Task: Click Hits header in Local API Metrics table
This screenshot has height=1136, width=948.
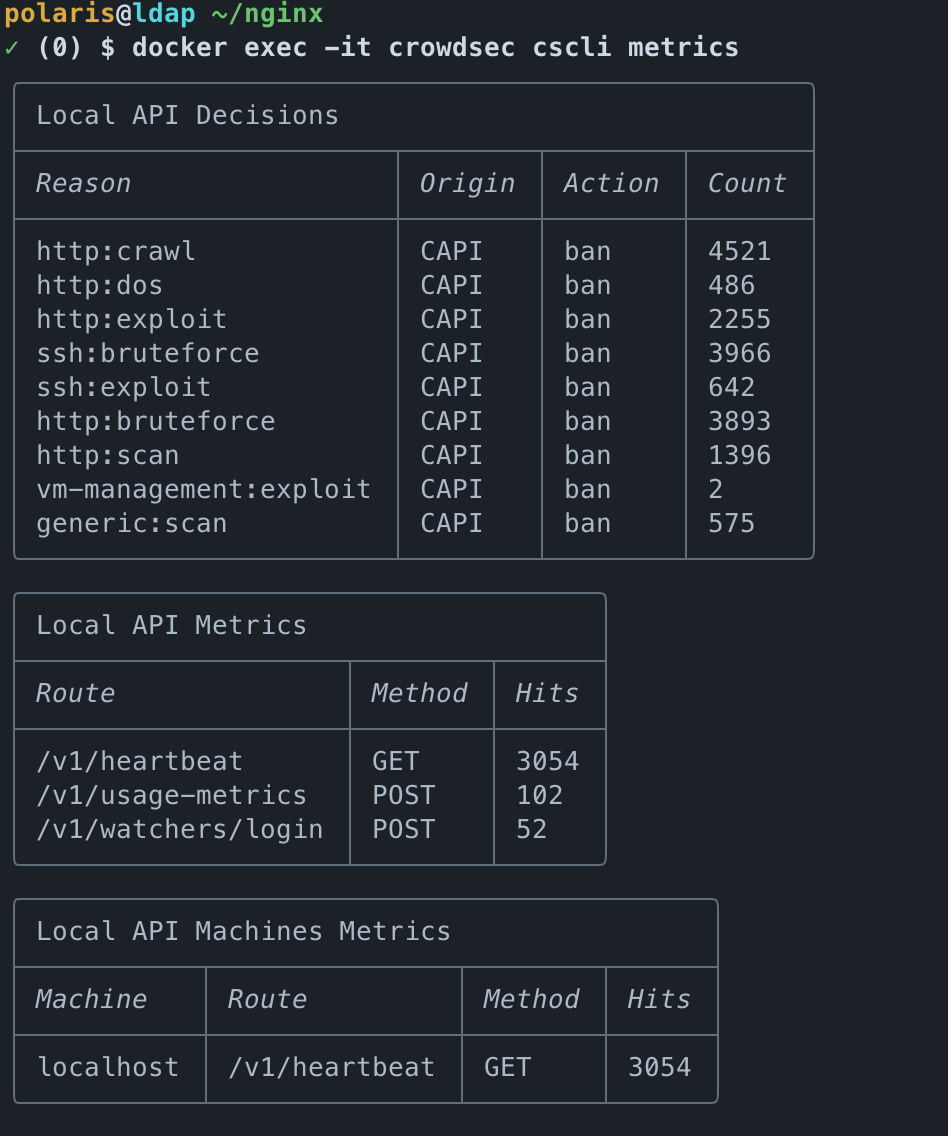Action: pyautogui.click(x=547, y=694)
